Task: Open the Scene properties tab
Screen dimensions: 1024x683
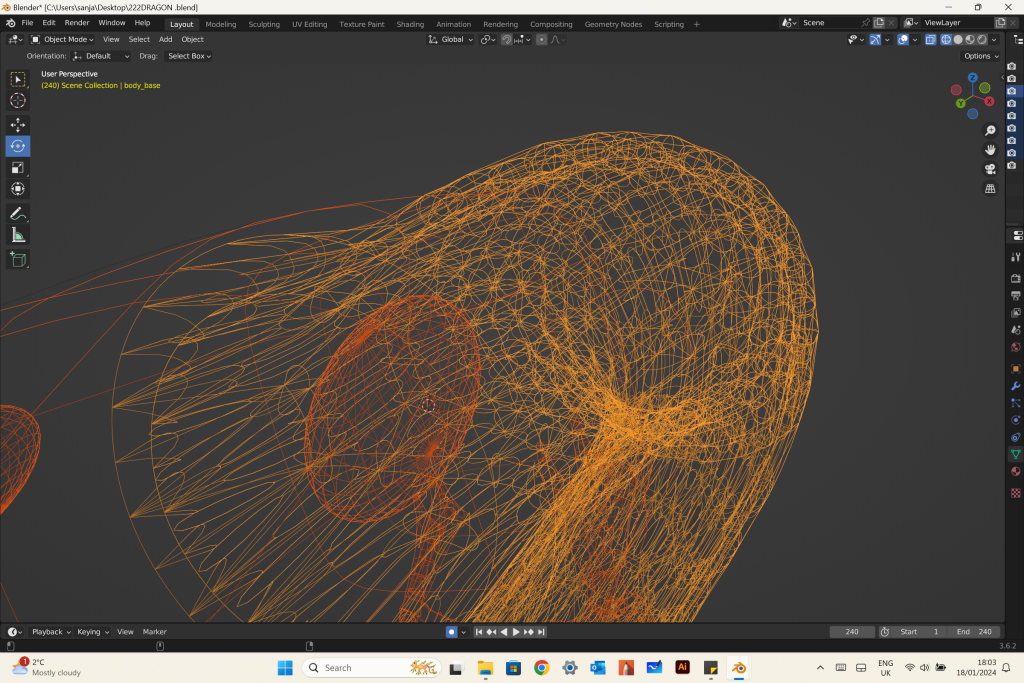Action: coord(1016,330)
